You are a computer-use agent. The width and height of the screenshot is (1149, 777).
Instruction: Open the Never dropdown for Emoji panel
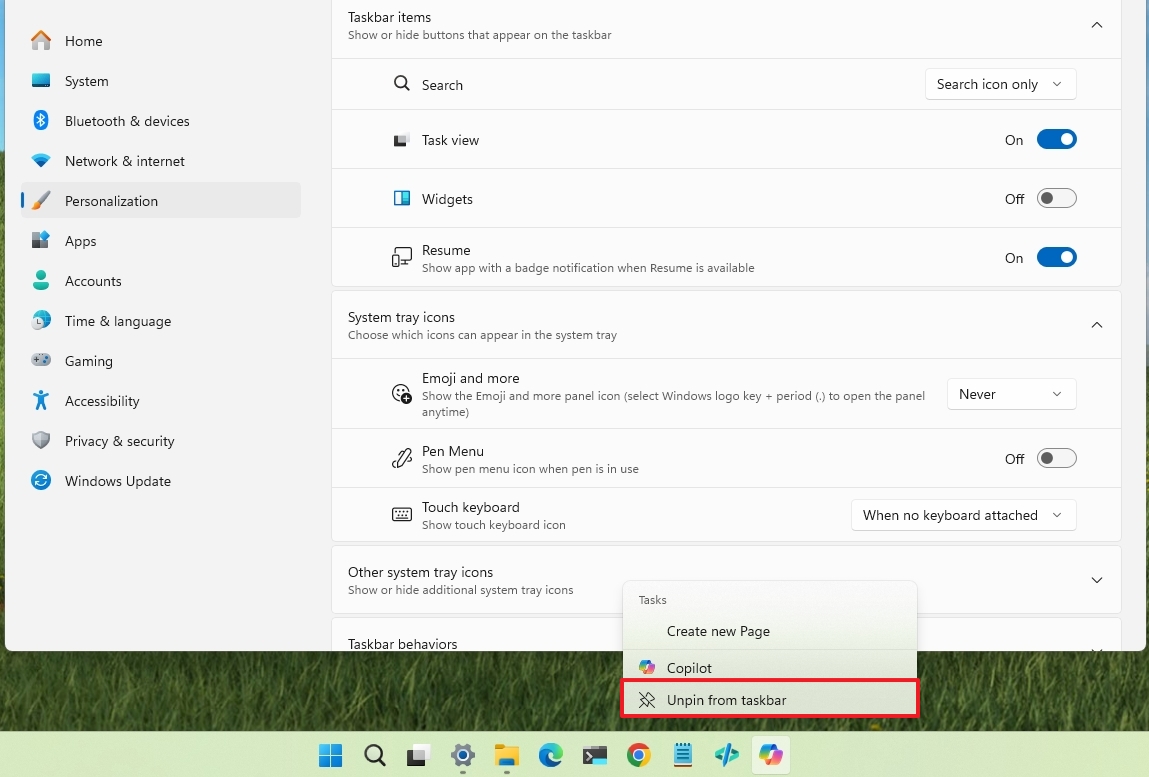click(x=1010, y=394)
